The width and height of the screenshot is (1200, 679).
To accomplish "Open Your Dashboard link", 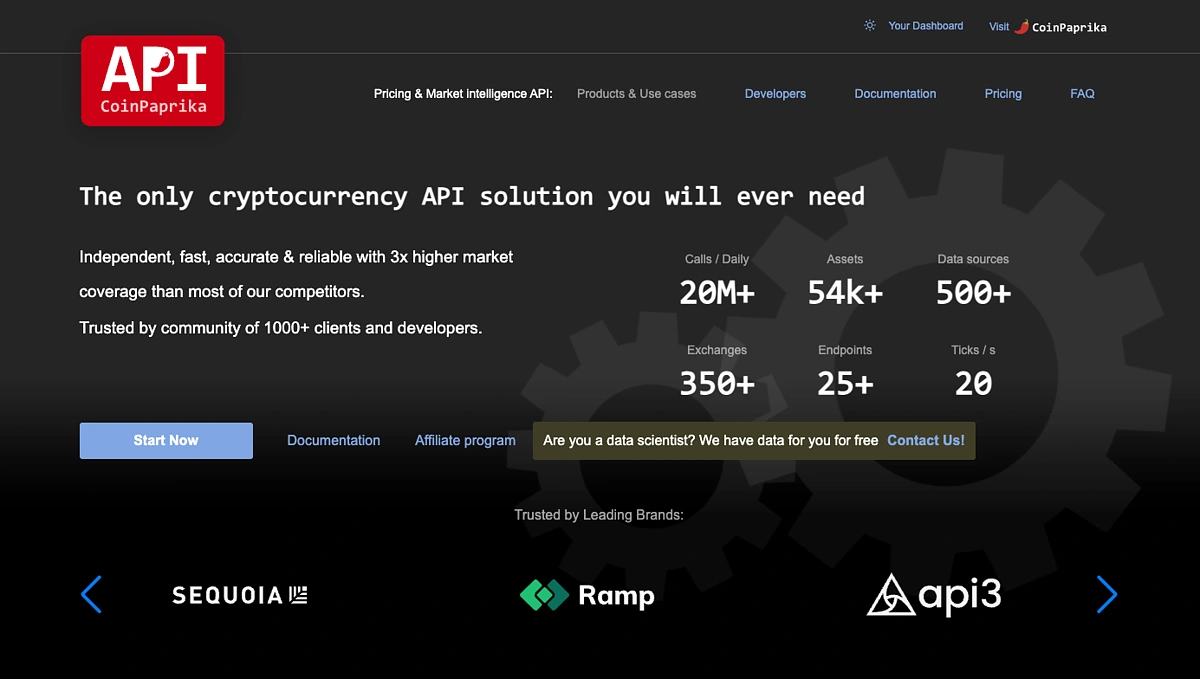I will pyautogui.click(x=925, y=26).
